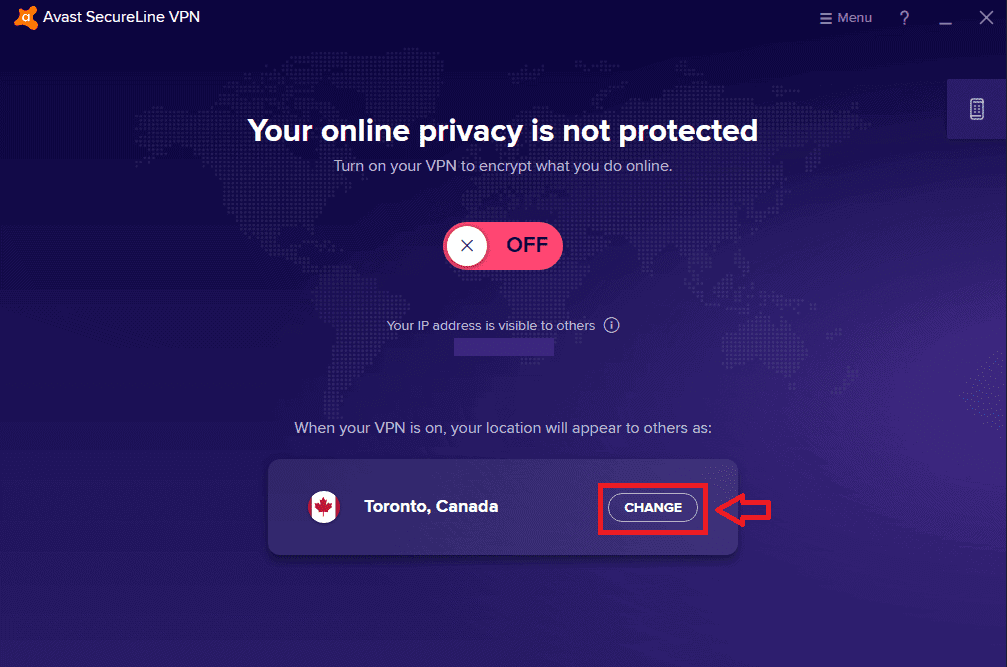This screenshot has width=1007, height=667.
Task: Turn on the VPN with the OFF switch
Action: (503, 245)
